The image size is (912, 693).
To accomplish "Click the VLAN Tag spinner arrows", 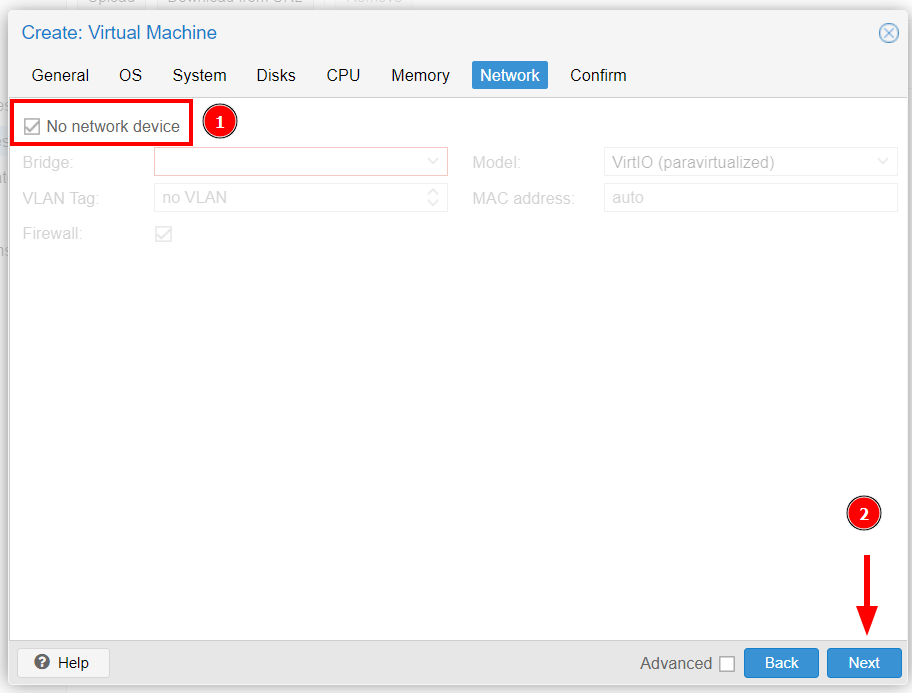I will point(433,198).
